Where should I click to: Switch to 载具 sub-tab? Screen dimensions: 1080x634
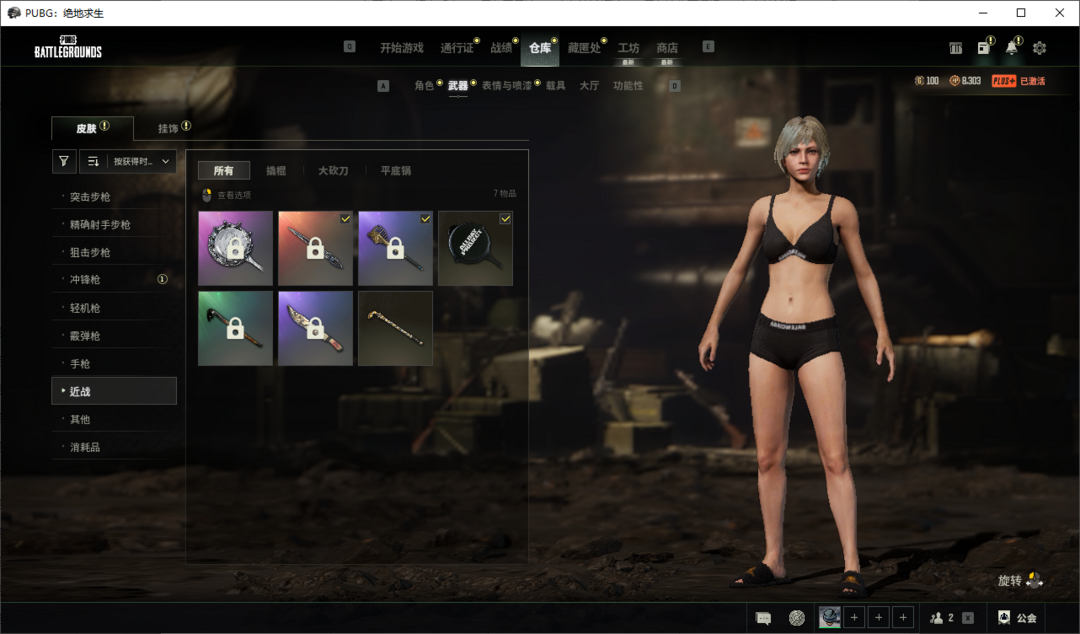tap(556, 85)
